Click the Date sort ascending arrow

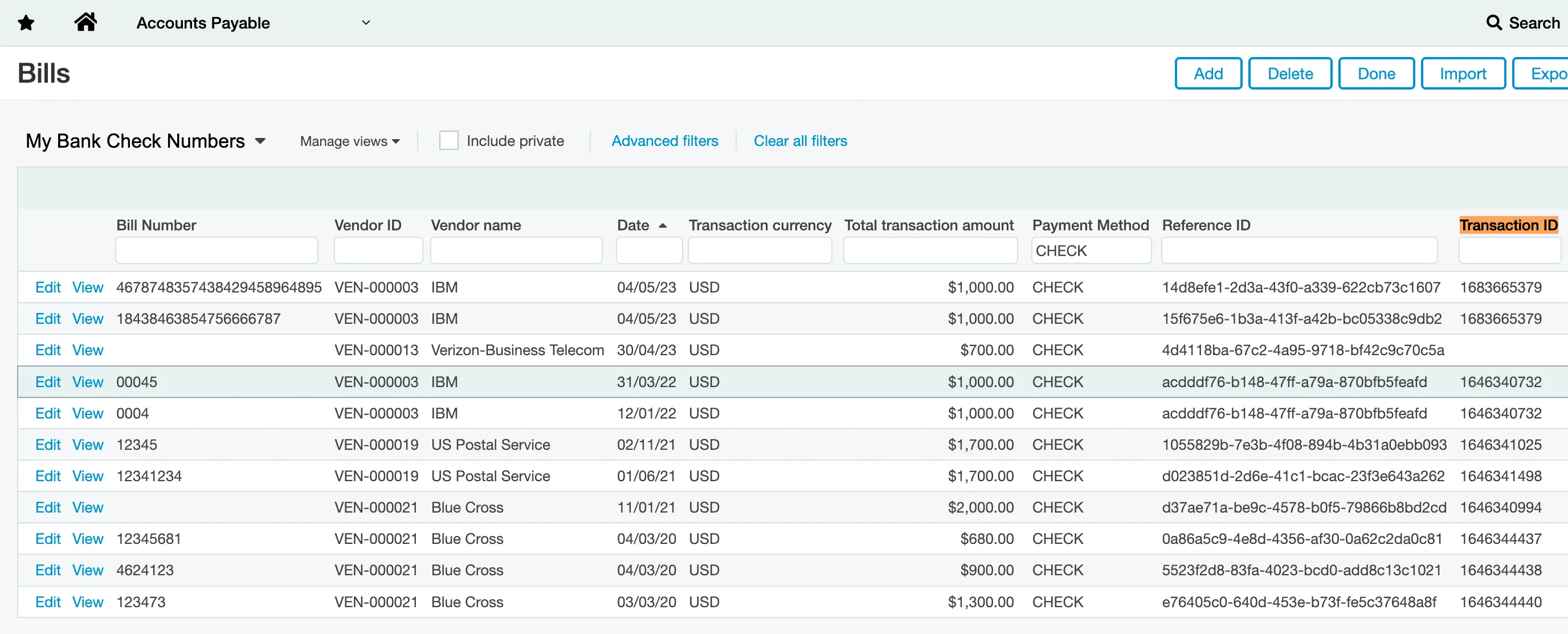663,225
